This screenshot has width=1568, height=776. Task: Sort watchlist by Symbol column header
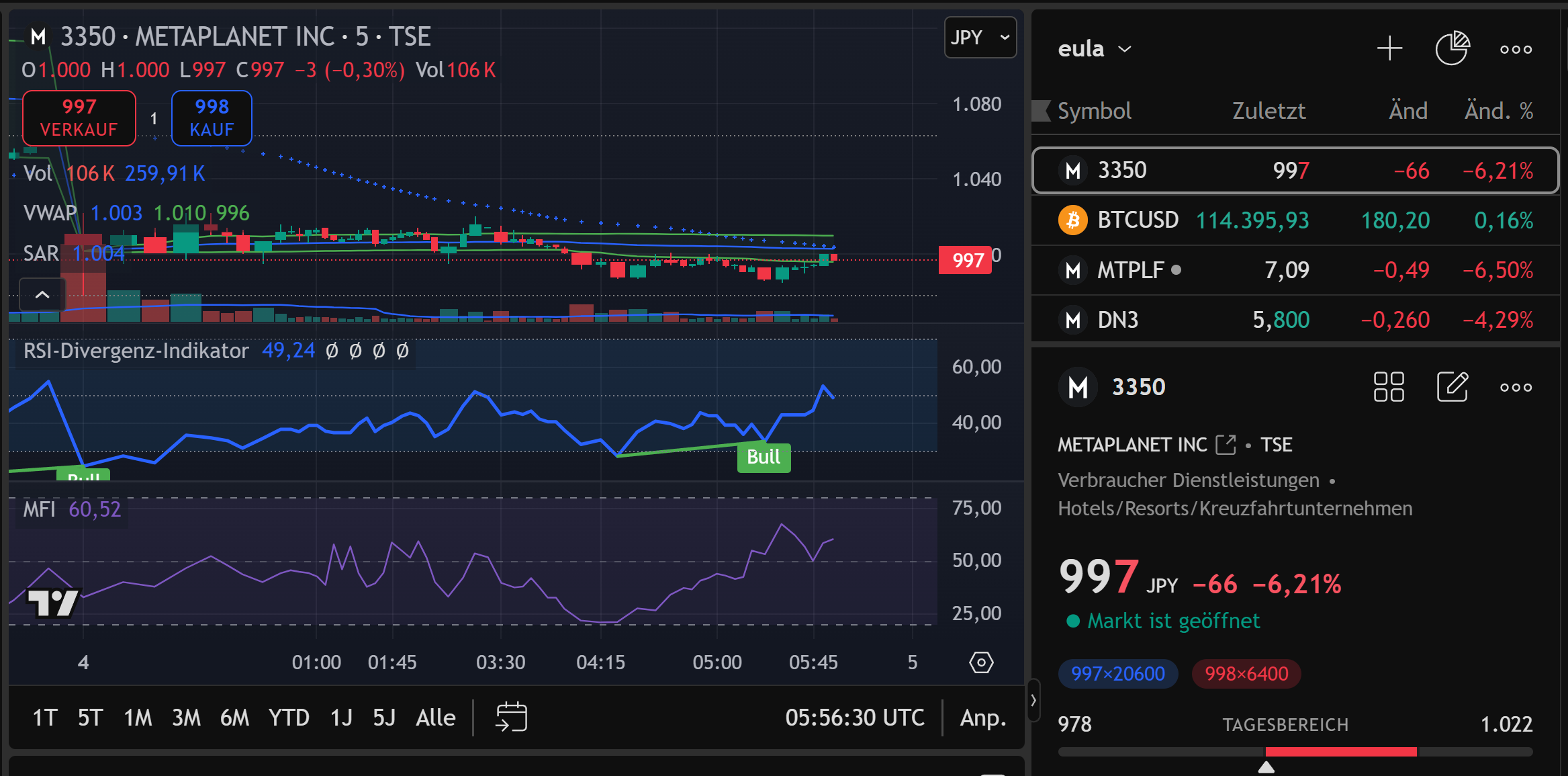(1095, 111)
